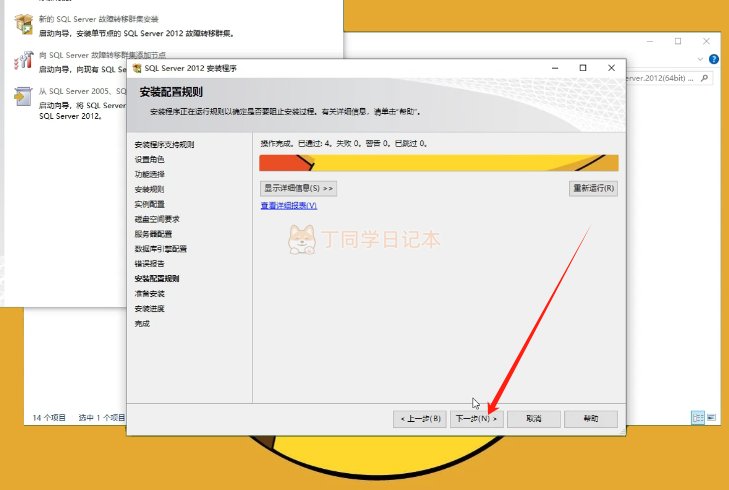The height and width of the screenshot is (490, 729).
Task: Click 选中 1 个项目 status text
Action: pyautogui.click(x=101, y=417)
